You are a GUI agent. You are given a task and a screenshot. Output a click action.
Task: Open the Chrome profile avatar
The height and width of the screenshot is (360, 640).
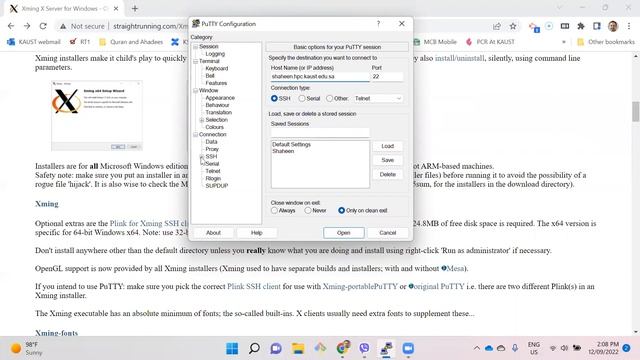[613, 26]
